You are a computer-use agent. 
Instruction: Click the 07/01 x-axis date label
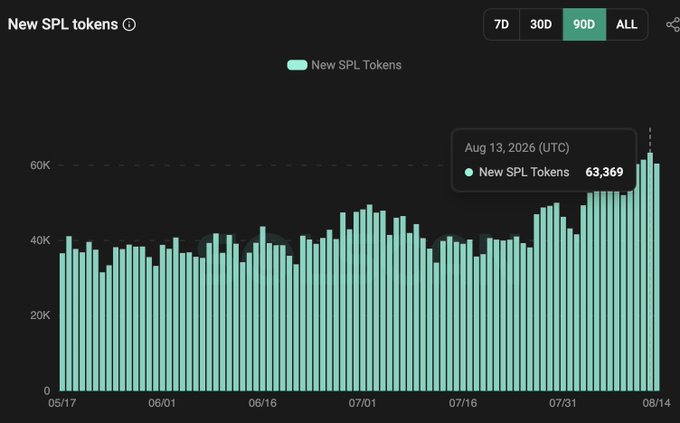pos(363,403)
